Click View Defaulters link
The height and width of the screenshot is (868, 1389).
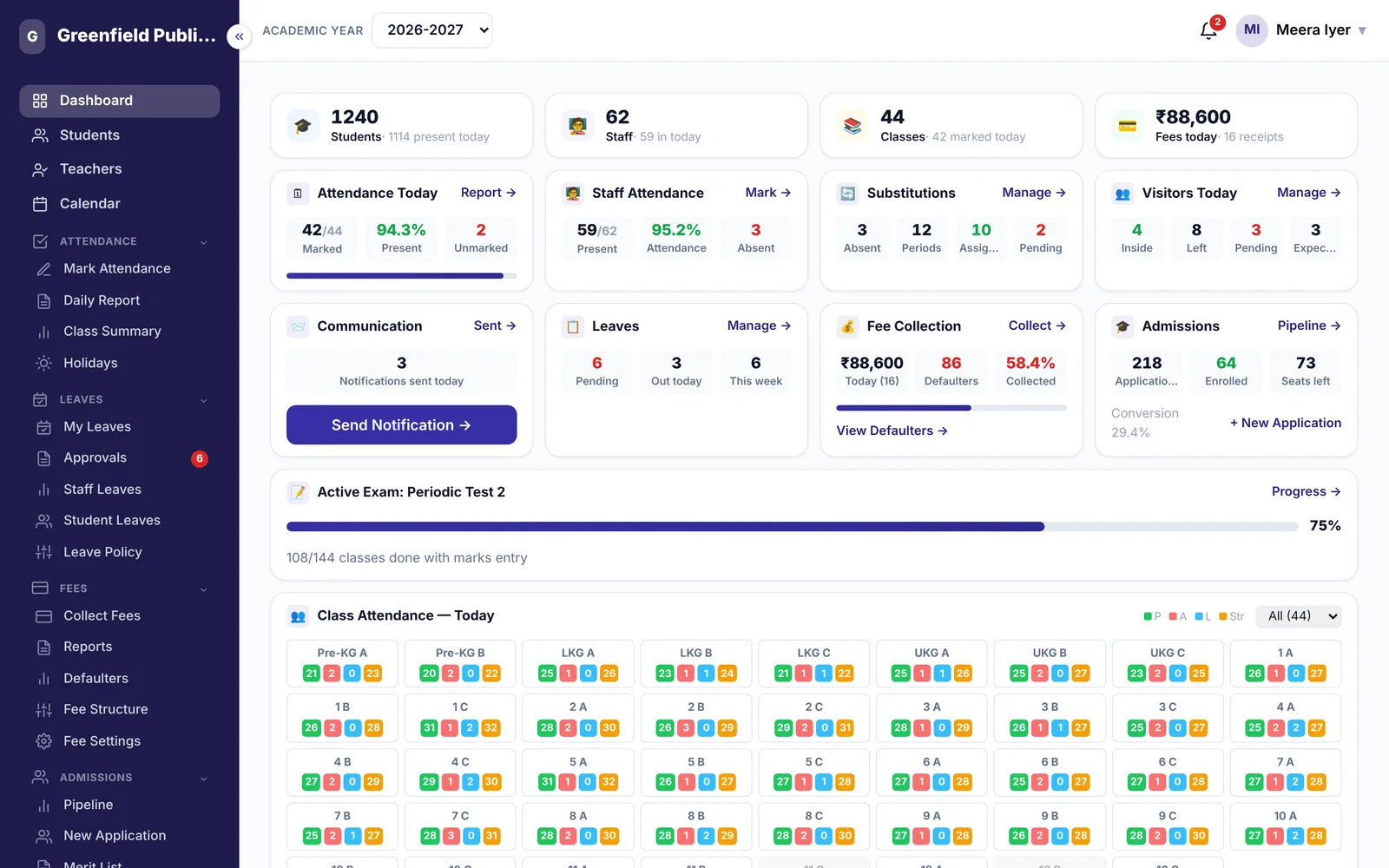[892, 431]
